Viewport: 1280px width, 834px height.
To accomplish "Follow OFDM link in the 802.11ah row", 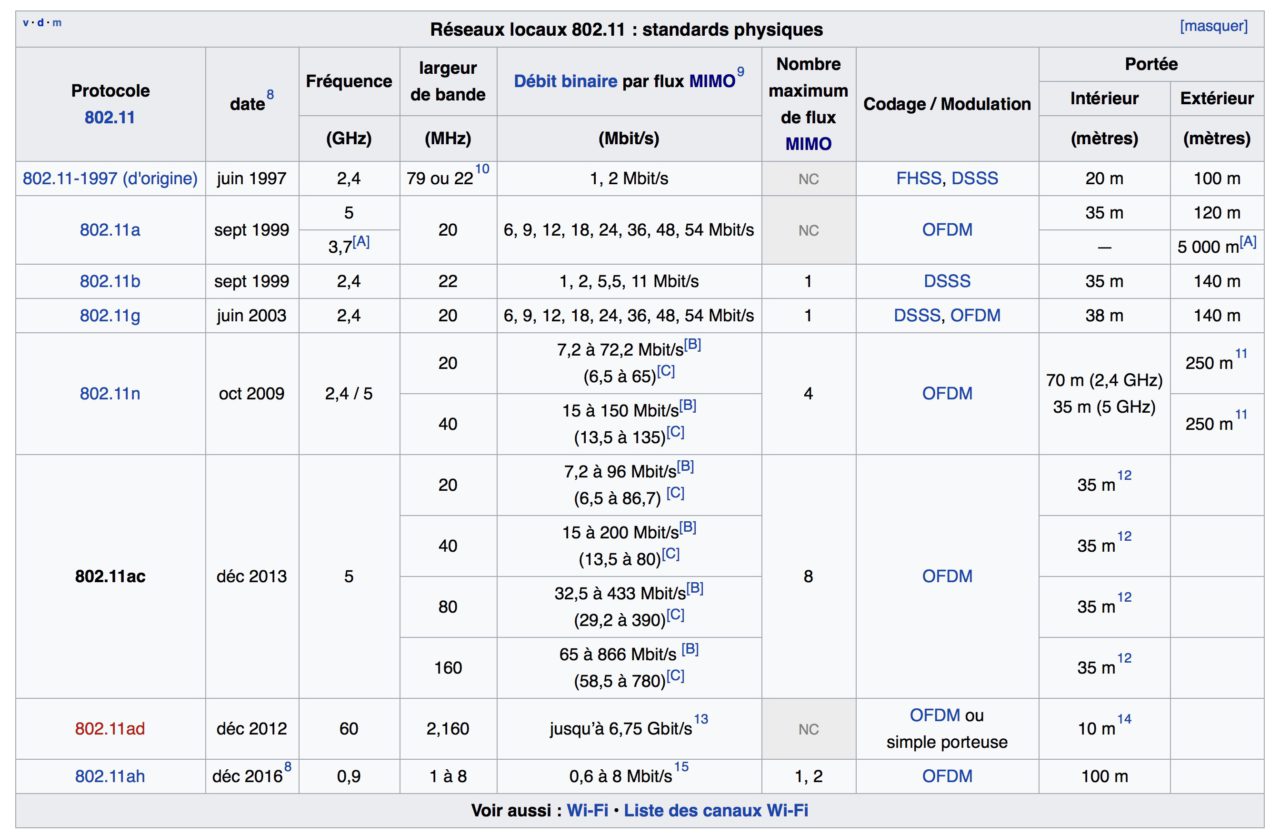I will click(x=947, y=776).
